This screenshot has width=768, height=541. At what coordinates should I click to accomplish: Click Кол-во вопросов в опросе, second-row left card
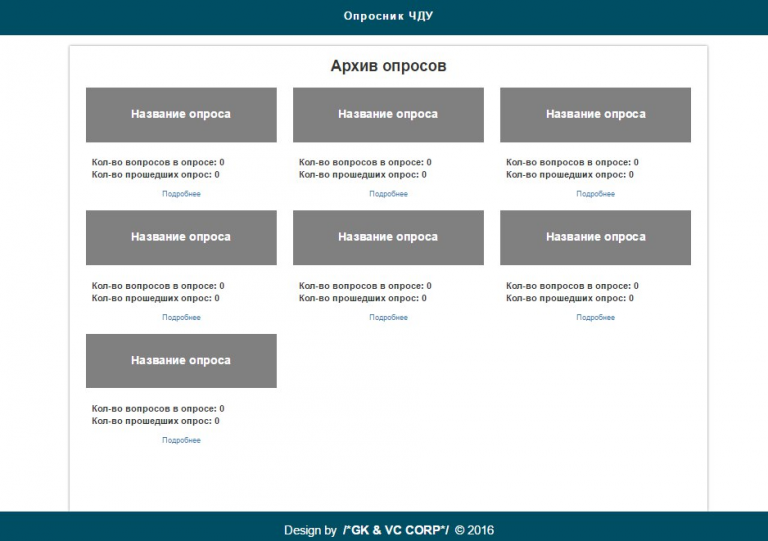(158, 286)
